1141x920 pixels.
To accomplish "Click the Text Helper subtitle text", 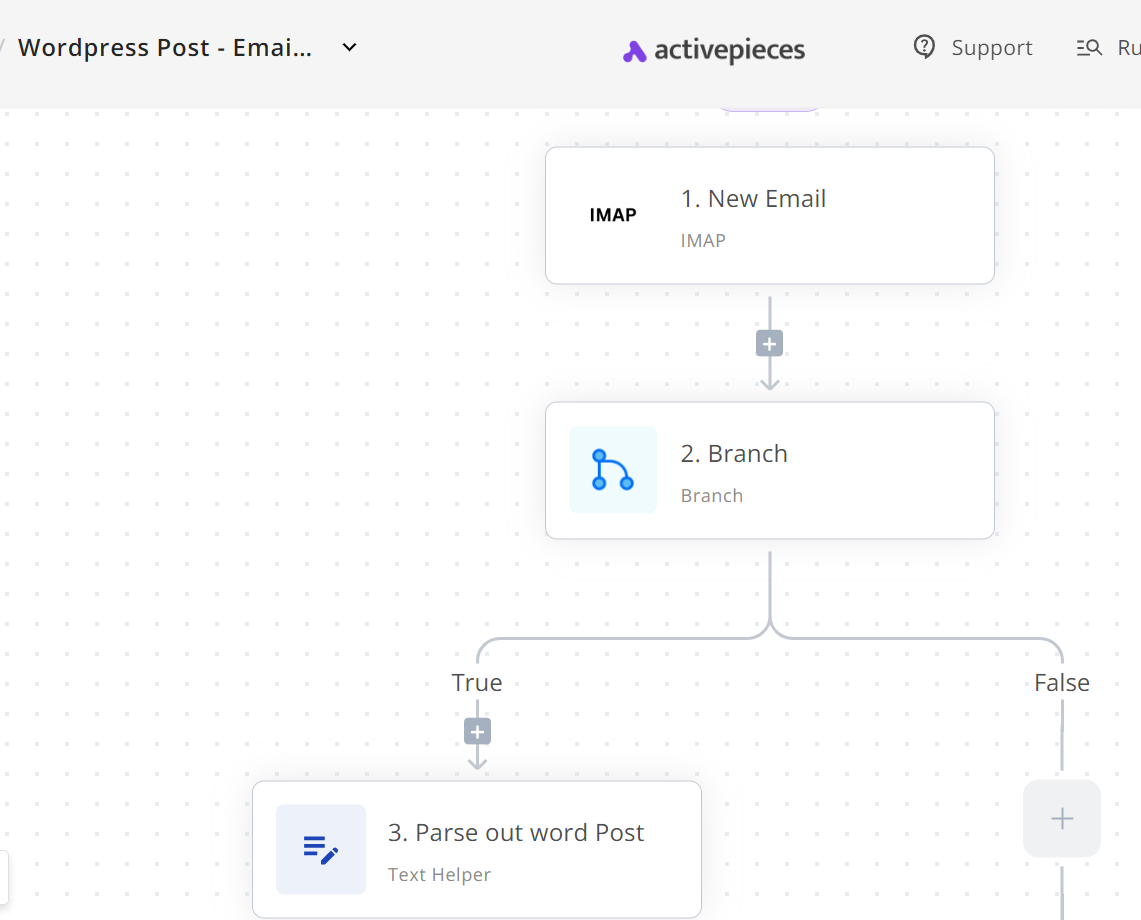I will coord(440,875).
